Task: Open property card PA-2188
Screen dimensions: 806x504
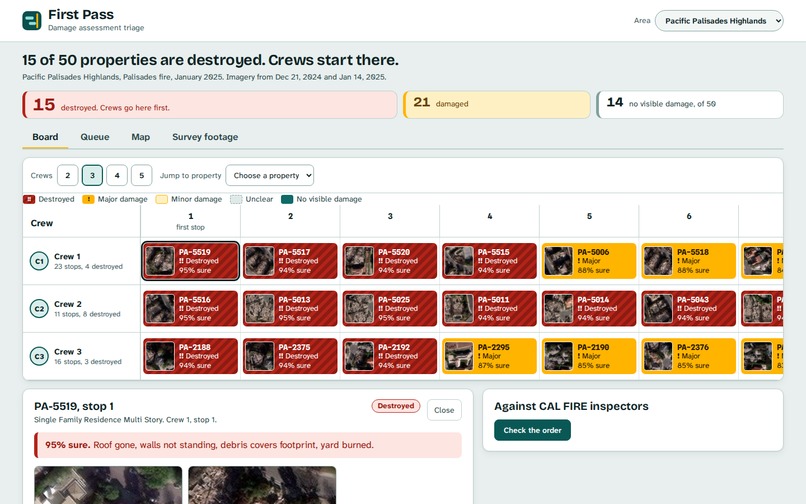Action: pos(190,356)
